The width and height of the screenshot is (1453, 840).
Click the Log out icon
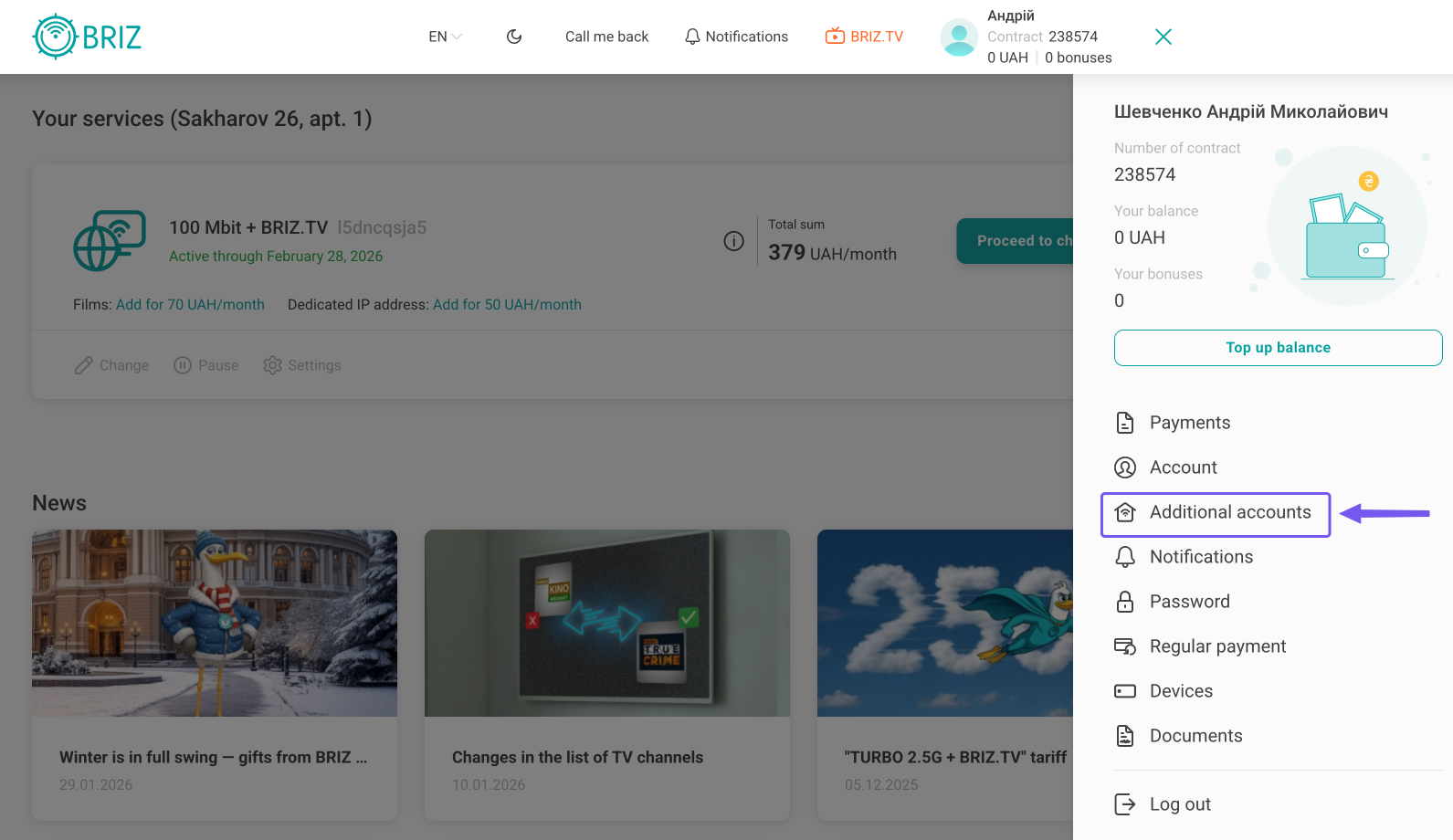(1125, 804)
